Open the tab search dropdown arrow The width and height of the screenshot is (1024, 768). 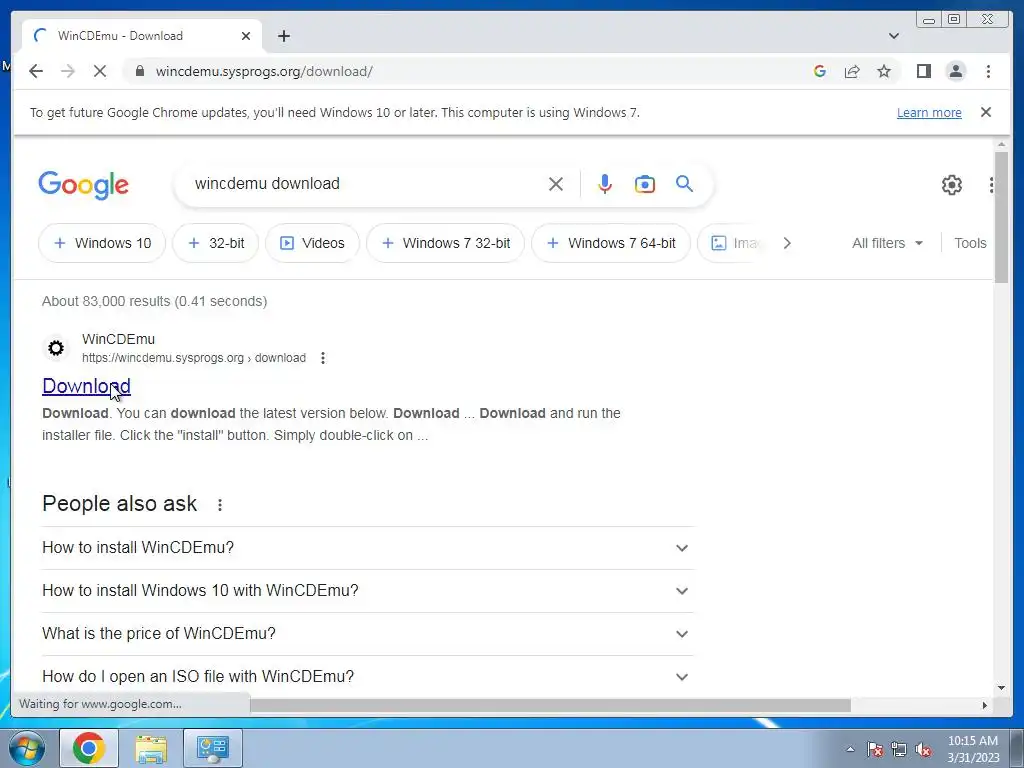tap(894, 36)
